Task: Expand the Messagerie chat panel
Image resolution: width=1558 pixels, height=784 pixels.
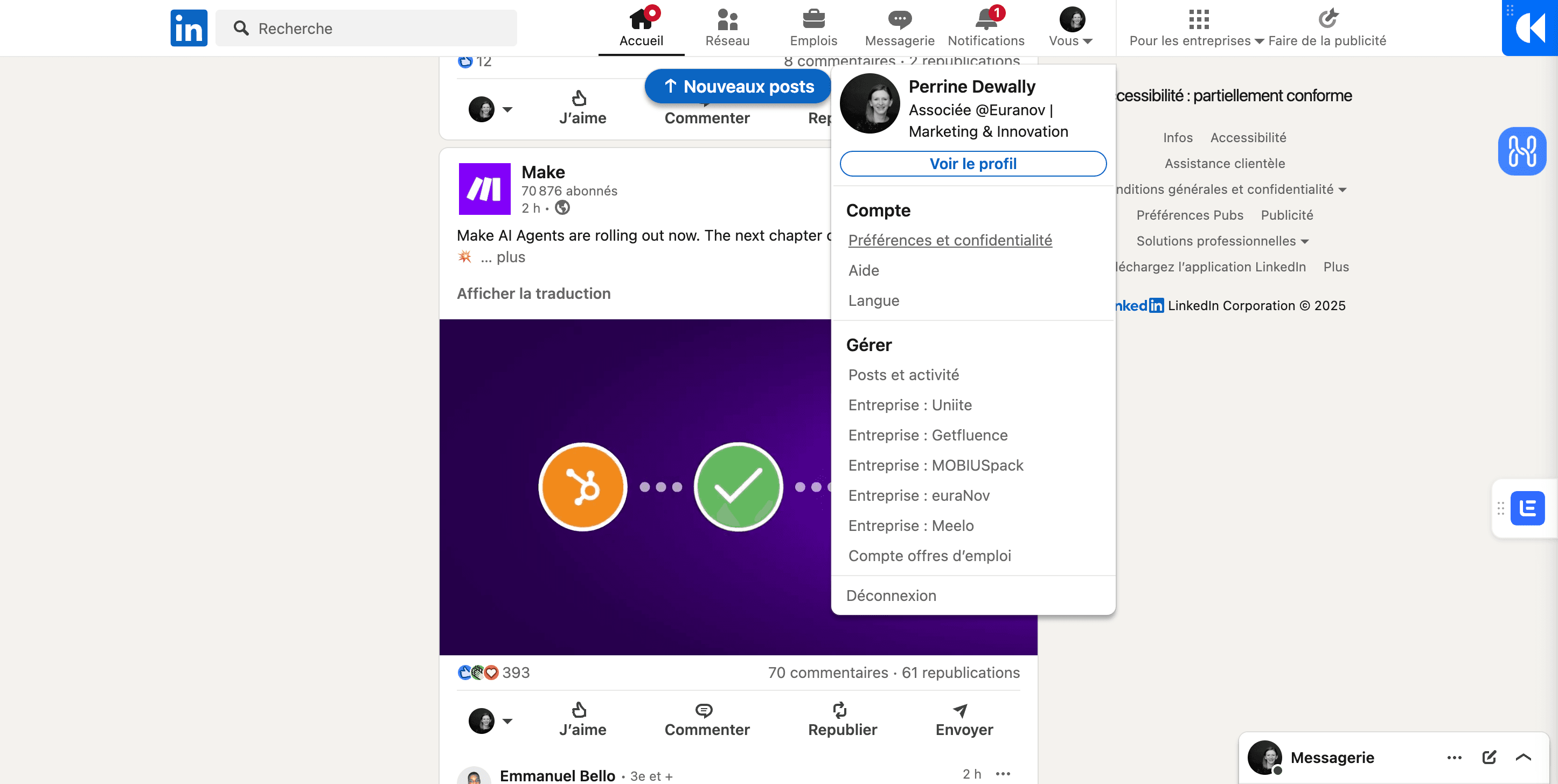Action: pyautogui.click(x=1524, y=758)
